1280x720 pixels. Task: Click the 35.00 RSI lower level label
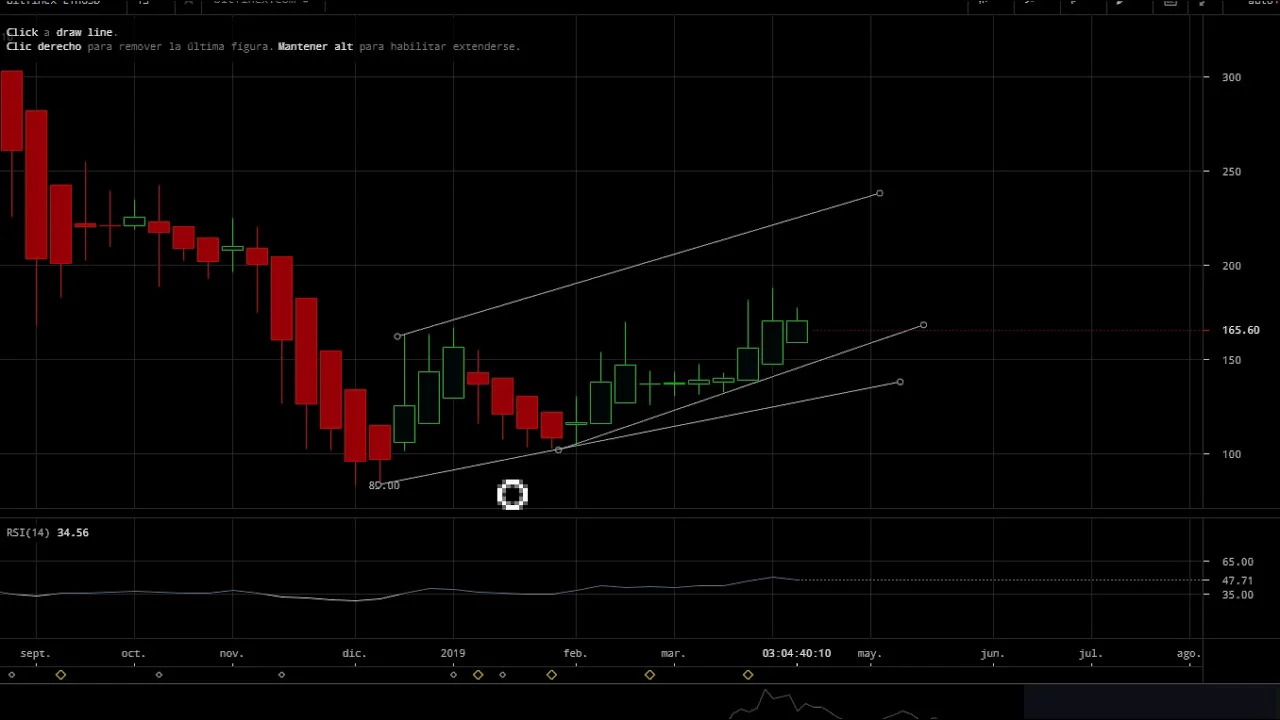1237,595
